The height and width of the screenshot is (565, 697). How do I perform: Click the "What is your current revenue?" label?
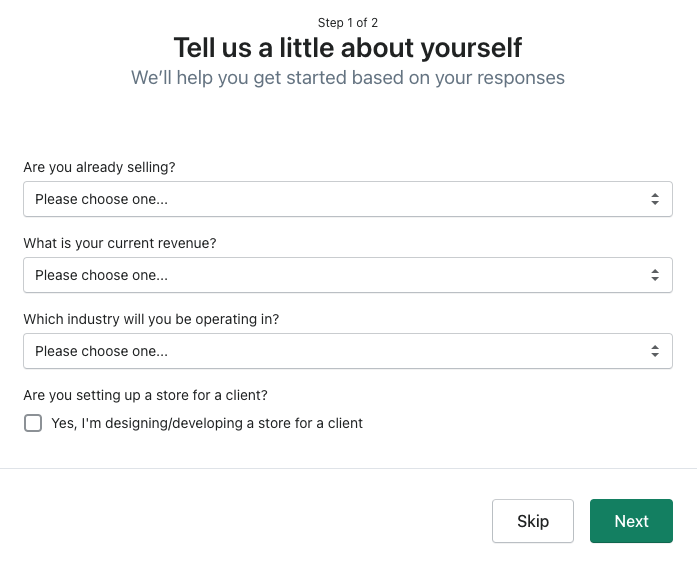[120, 243]
